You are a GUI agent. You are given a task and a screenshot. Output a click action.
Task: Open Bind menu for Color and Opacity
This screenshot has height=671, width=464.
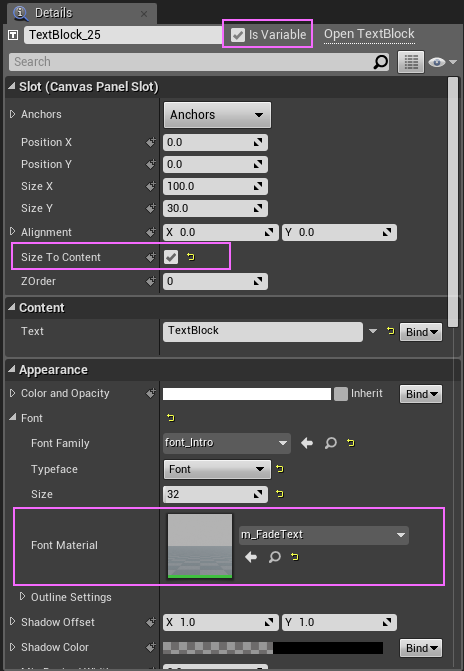(x=421, y=394)
